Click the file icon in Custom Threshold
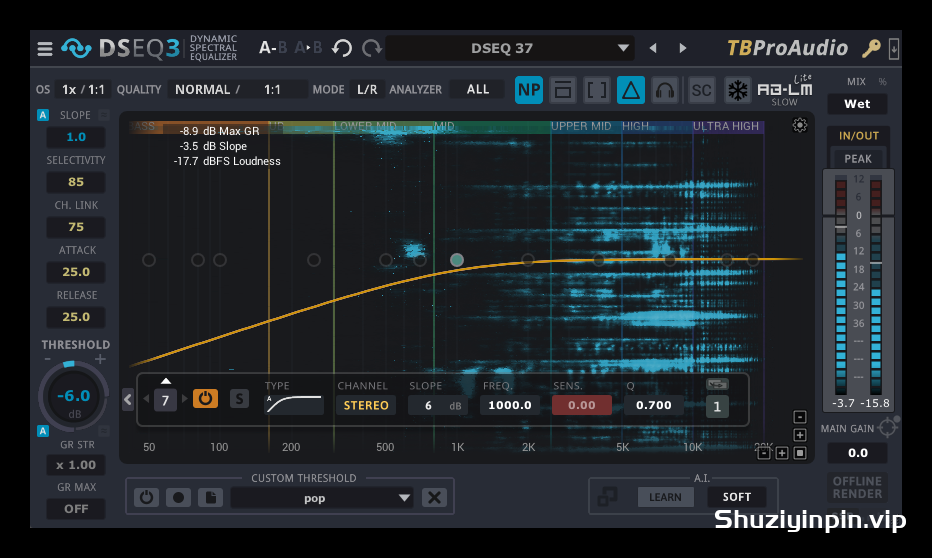Viewport: 932px width, 558px height. pos(210,497)
